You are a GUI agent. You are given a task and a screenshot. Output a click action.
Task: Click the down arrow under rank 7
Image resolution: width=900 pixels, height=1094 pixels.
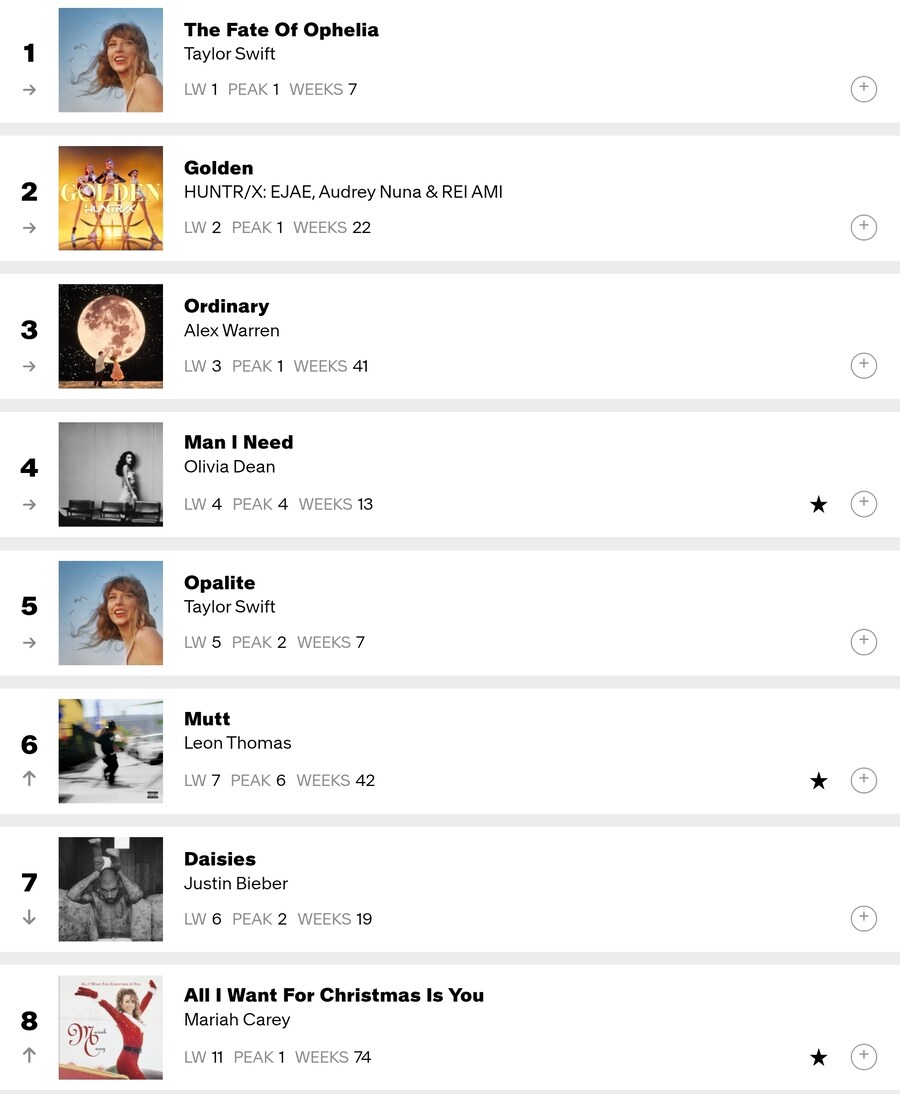[29, 917]
